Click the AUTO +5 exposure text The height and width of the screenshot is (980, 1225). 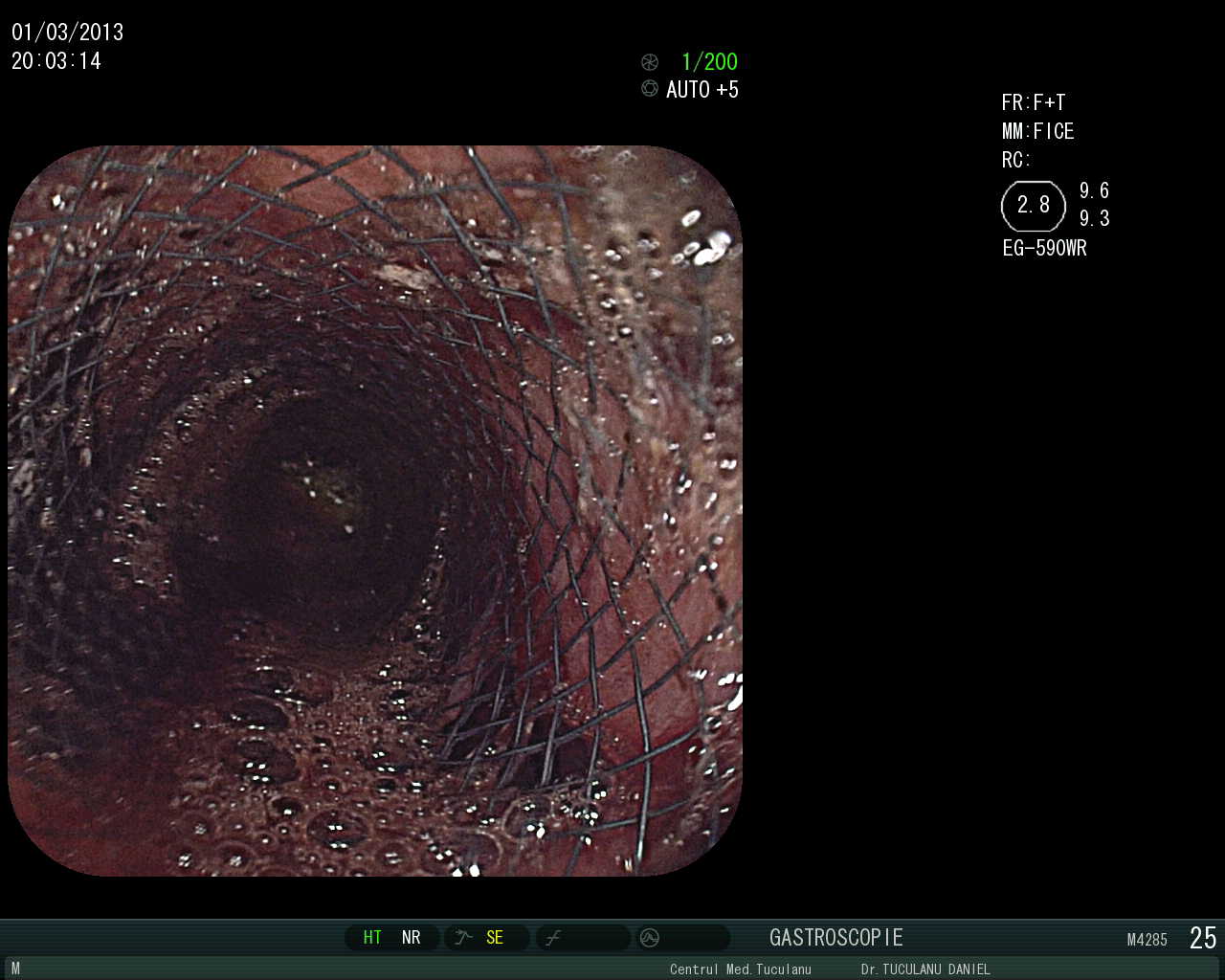pyautogui.click(x=702, y=90)
